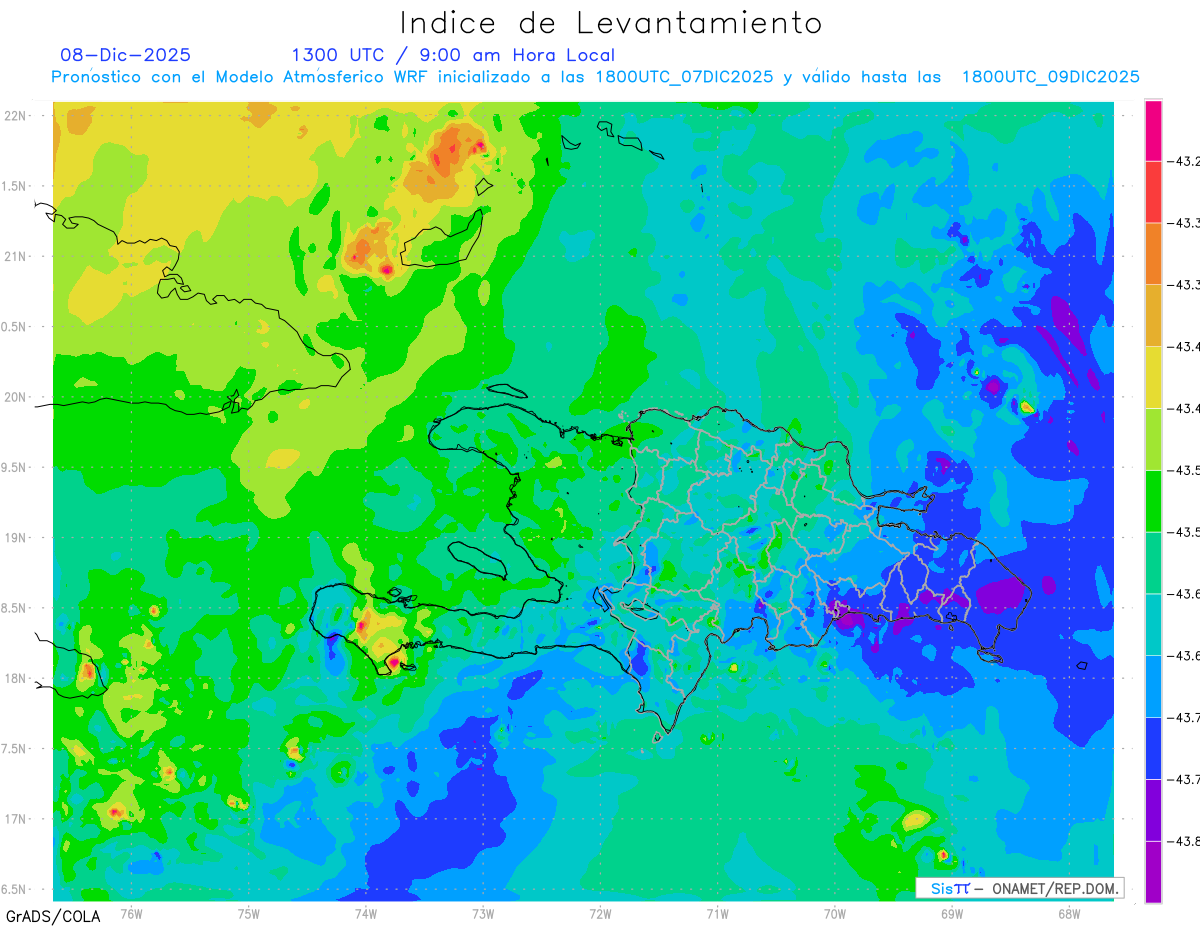Click the "76W" longitude label
The width and height of the screenshot is (1200, 927).
pos(131,913)
